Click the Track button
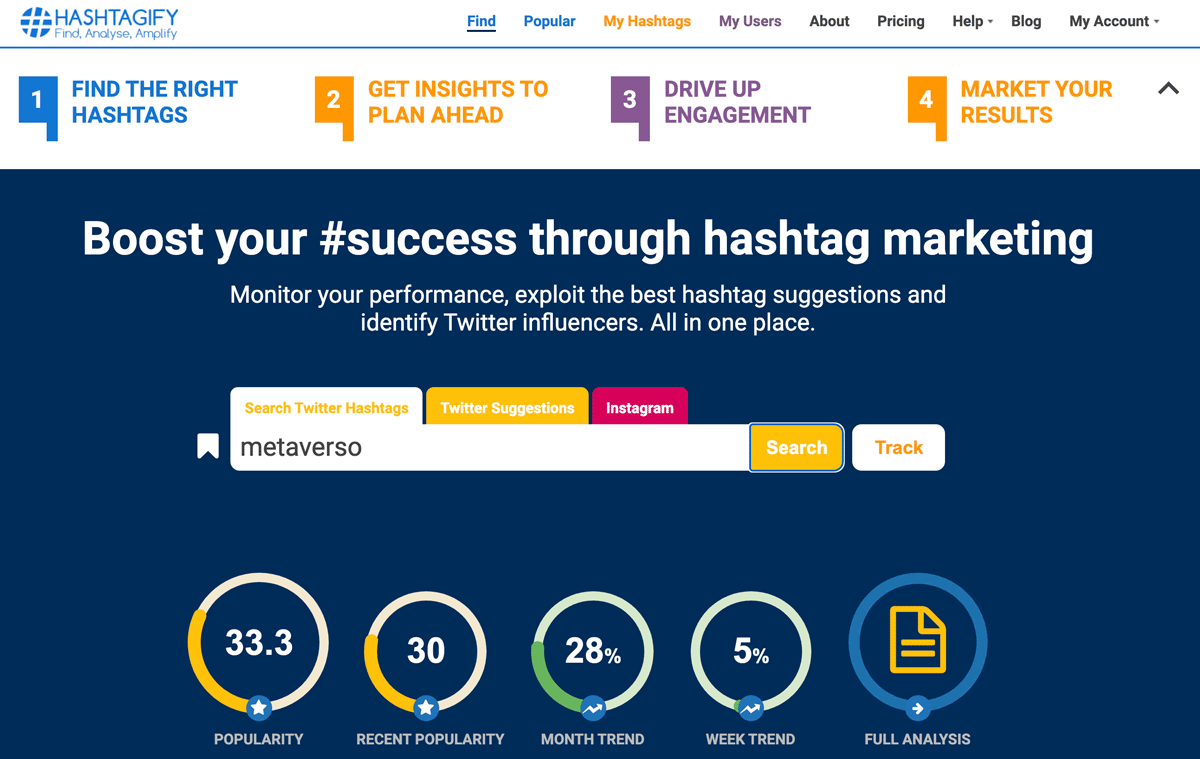 (x=897, y=447)
